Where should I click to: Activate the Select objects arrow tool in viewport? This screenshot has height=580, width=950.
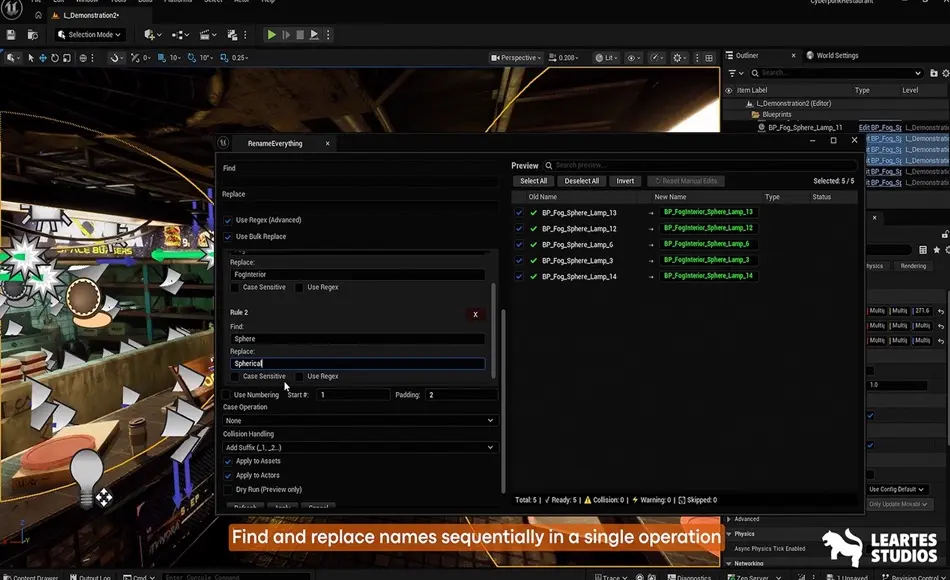(x=31, y=58)
